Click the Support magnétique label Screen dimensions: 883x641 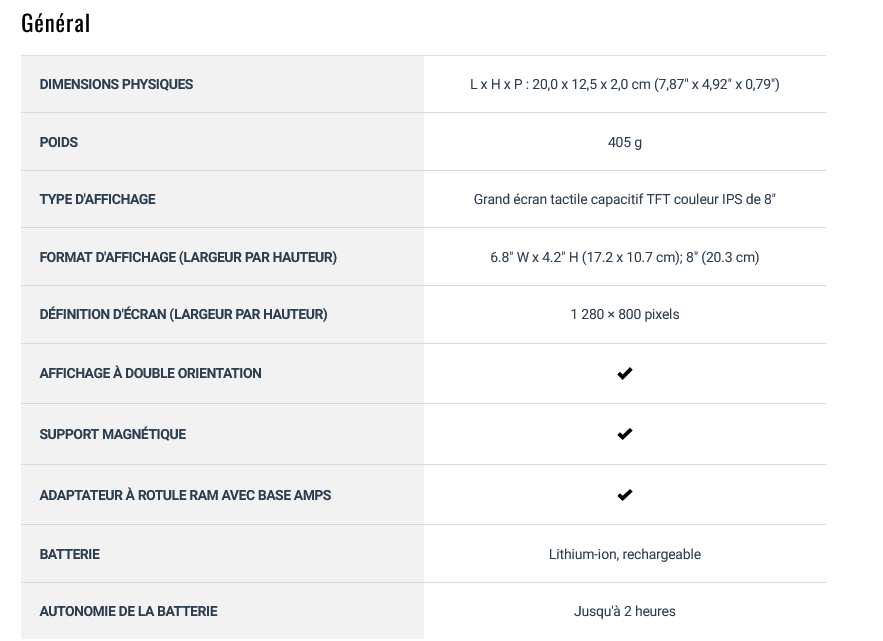pyautogui.click(x=113, y=434)
